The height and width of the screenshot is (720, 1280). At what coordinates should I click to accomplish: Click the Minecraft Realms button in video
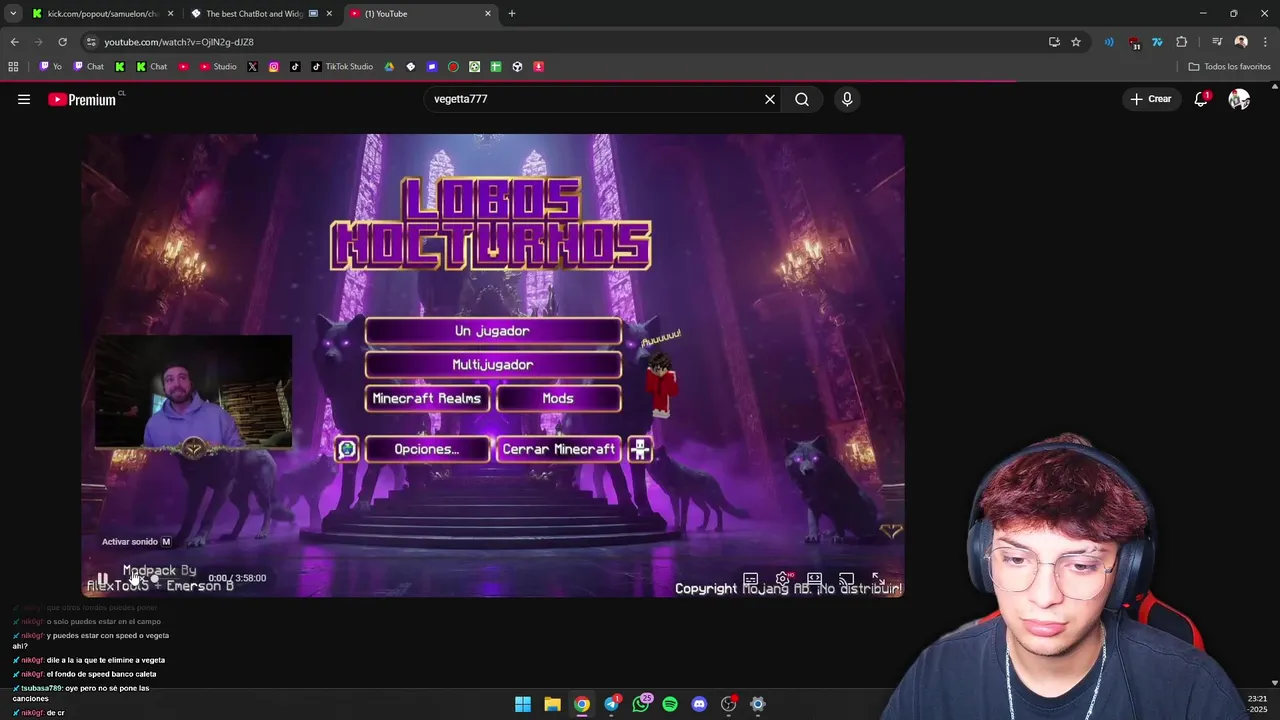pyautogui.click(x=427, y=398)
